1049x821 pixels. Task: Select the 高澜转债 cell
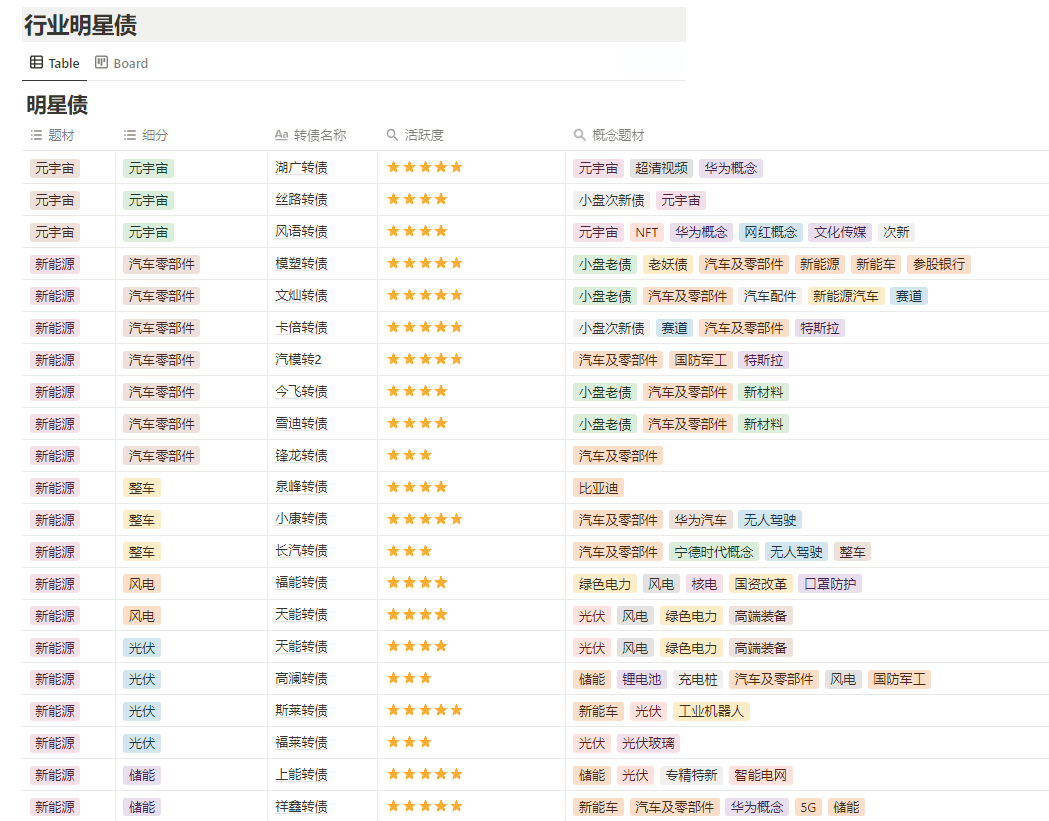[323, 679]
